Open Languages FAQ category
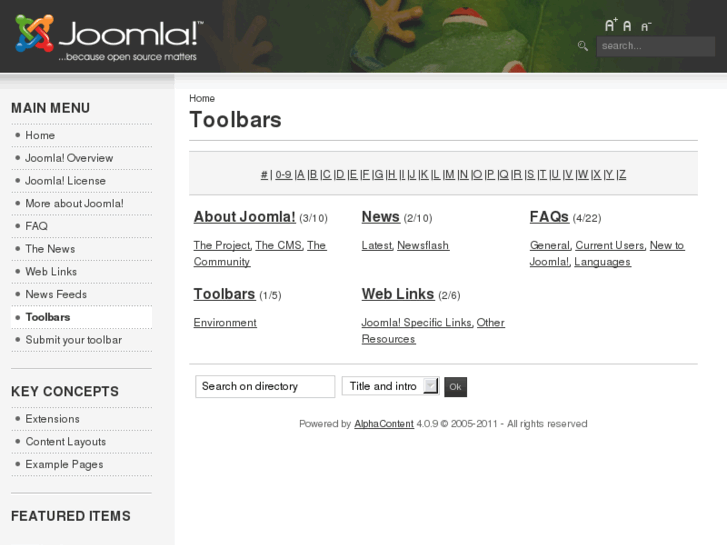 pos(602,262)
